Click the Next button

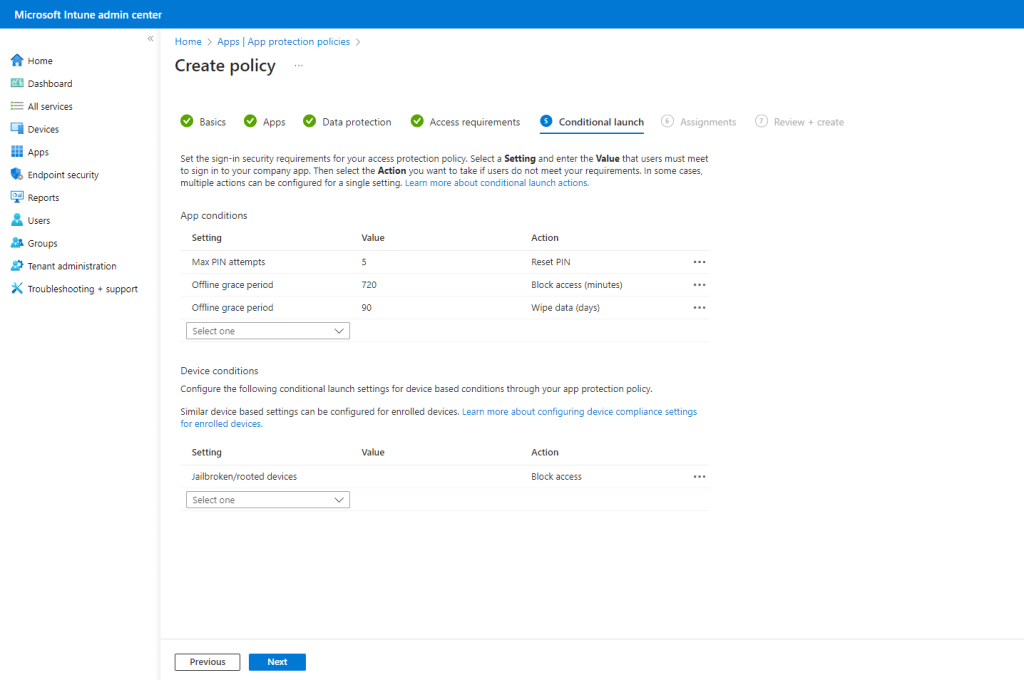(x=277, y=662)
